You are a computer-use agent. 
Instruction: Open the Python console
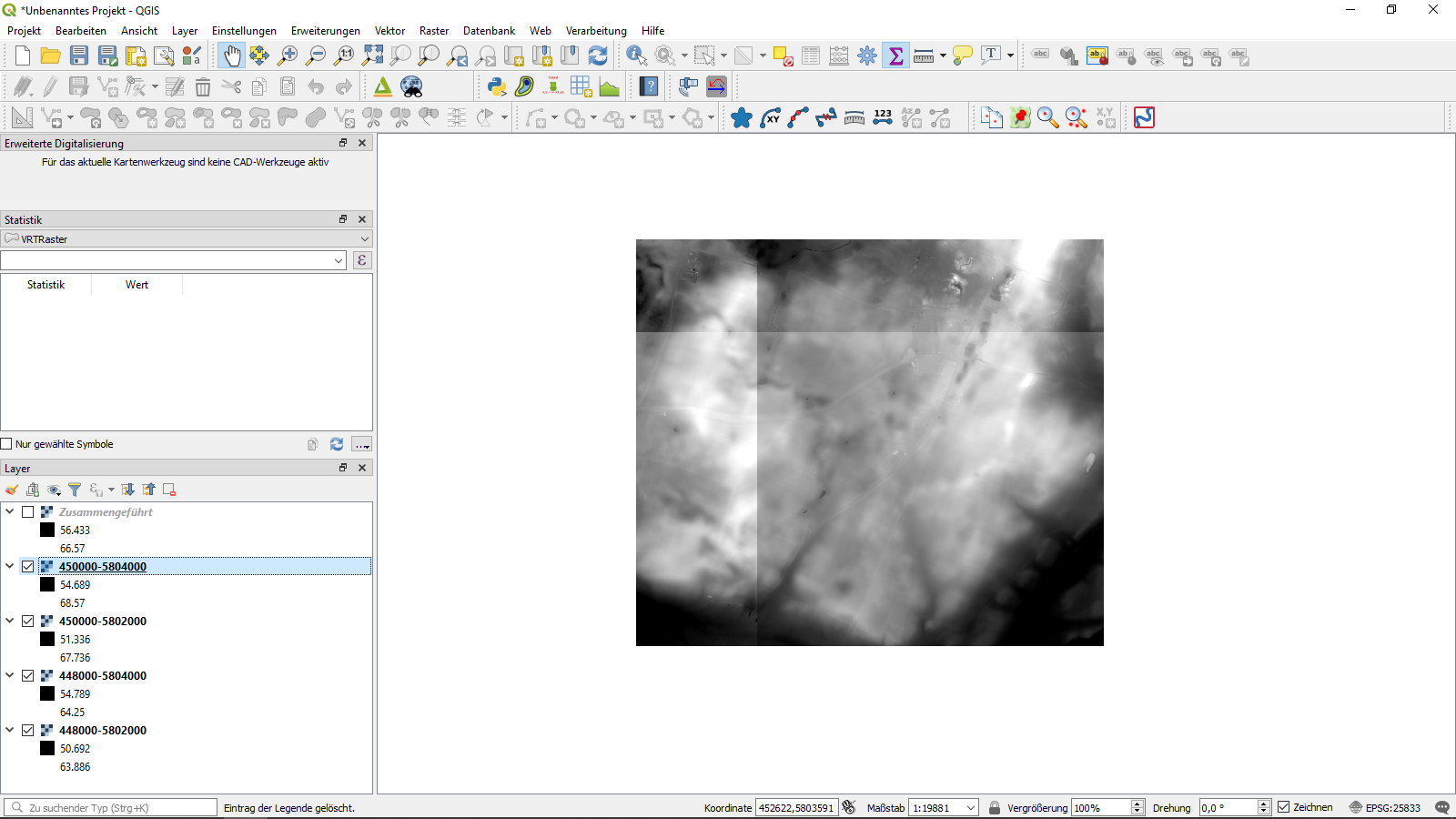click(x=496, y=86)
